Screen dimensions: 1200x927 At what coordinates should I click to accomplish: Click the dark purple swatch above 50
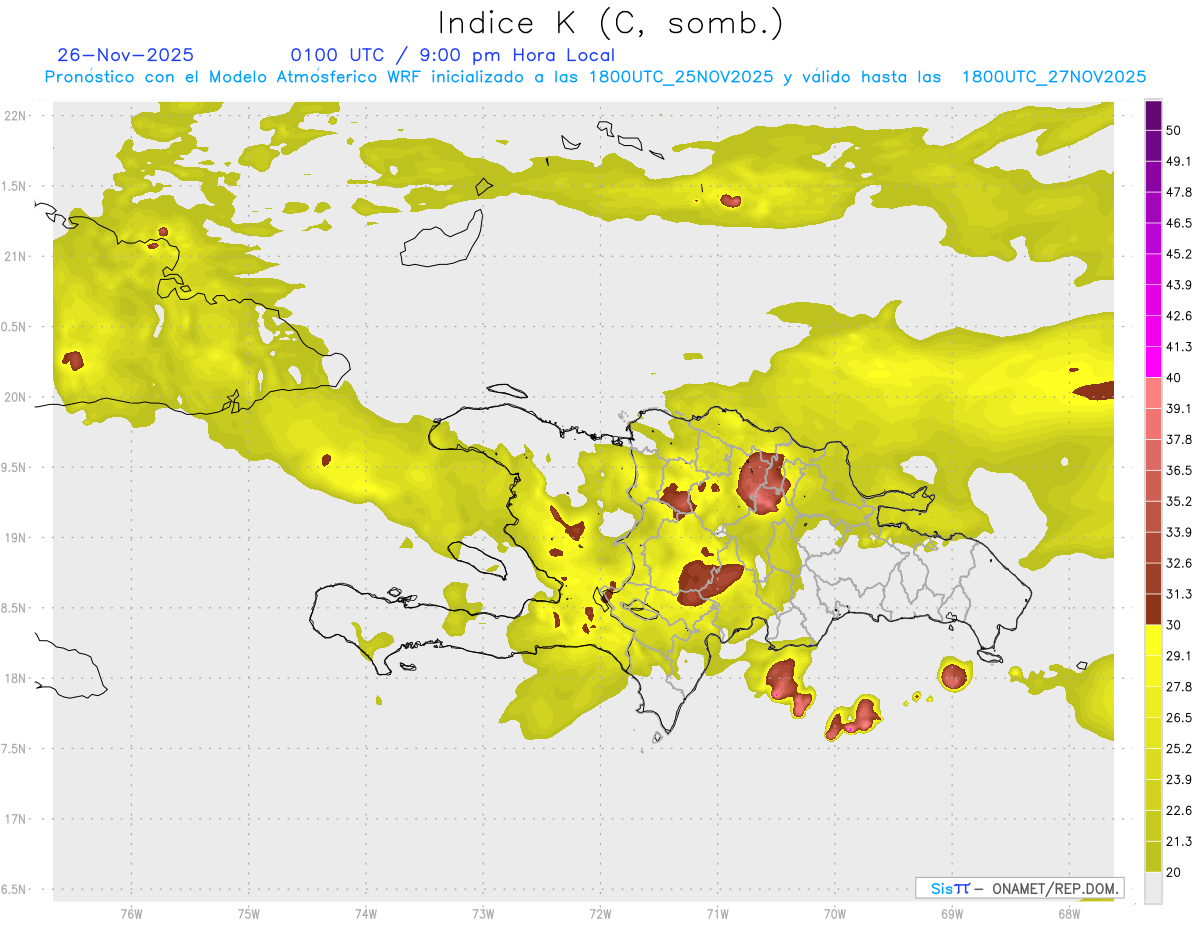pyautogui.click(x=1153, y=115)
